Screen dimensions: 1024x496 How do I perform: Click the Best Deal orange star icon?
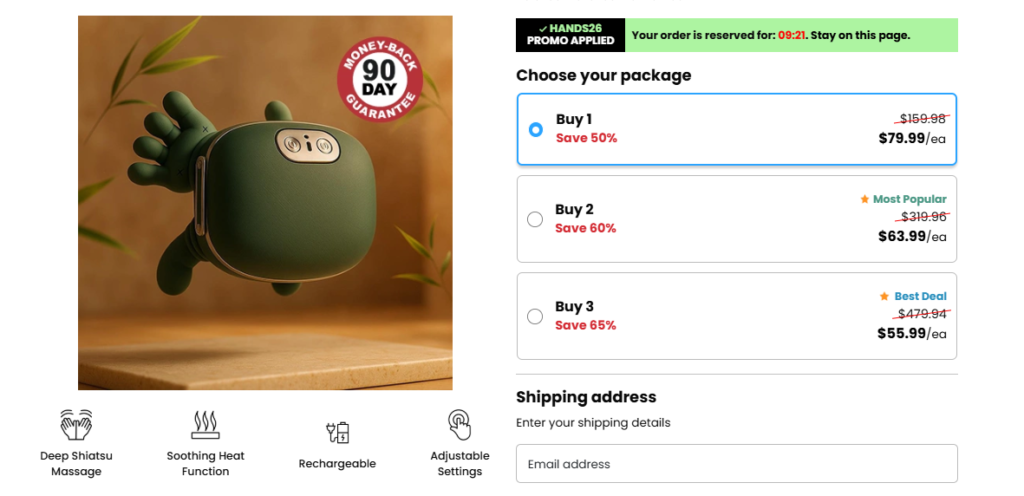pos(884,296)
